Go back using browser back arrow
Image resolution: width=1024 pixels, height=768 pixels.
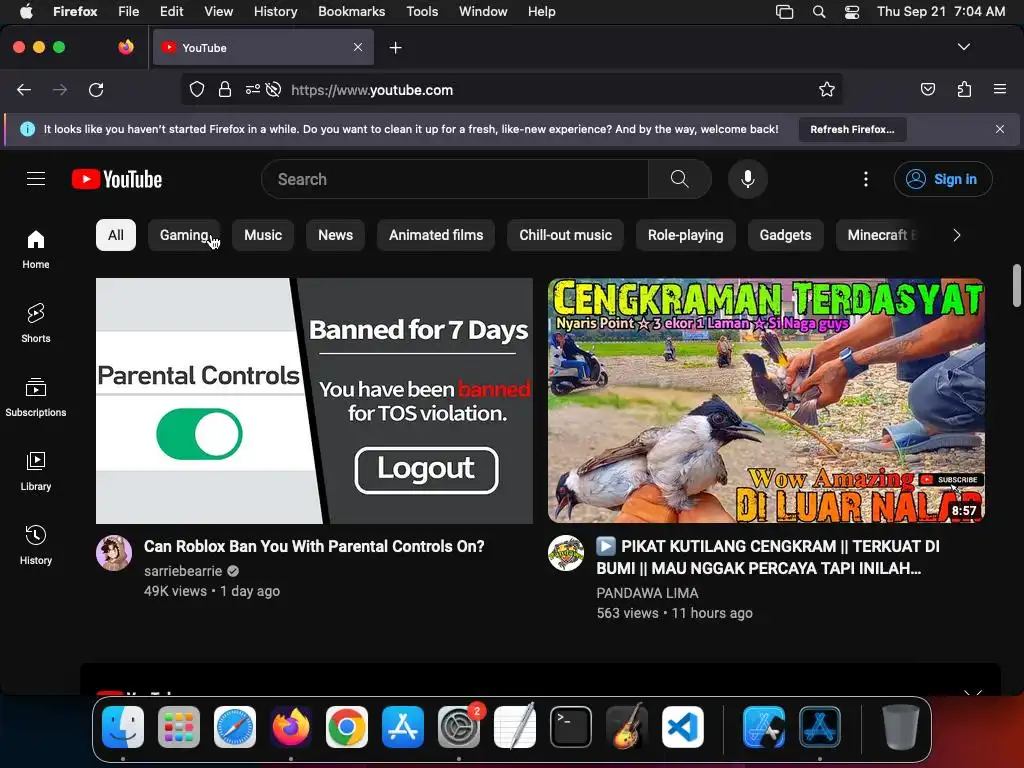tap(24, 89)
